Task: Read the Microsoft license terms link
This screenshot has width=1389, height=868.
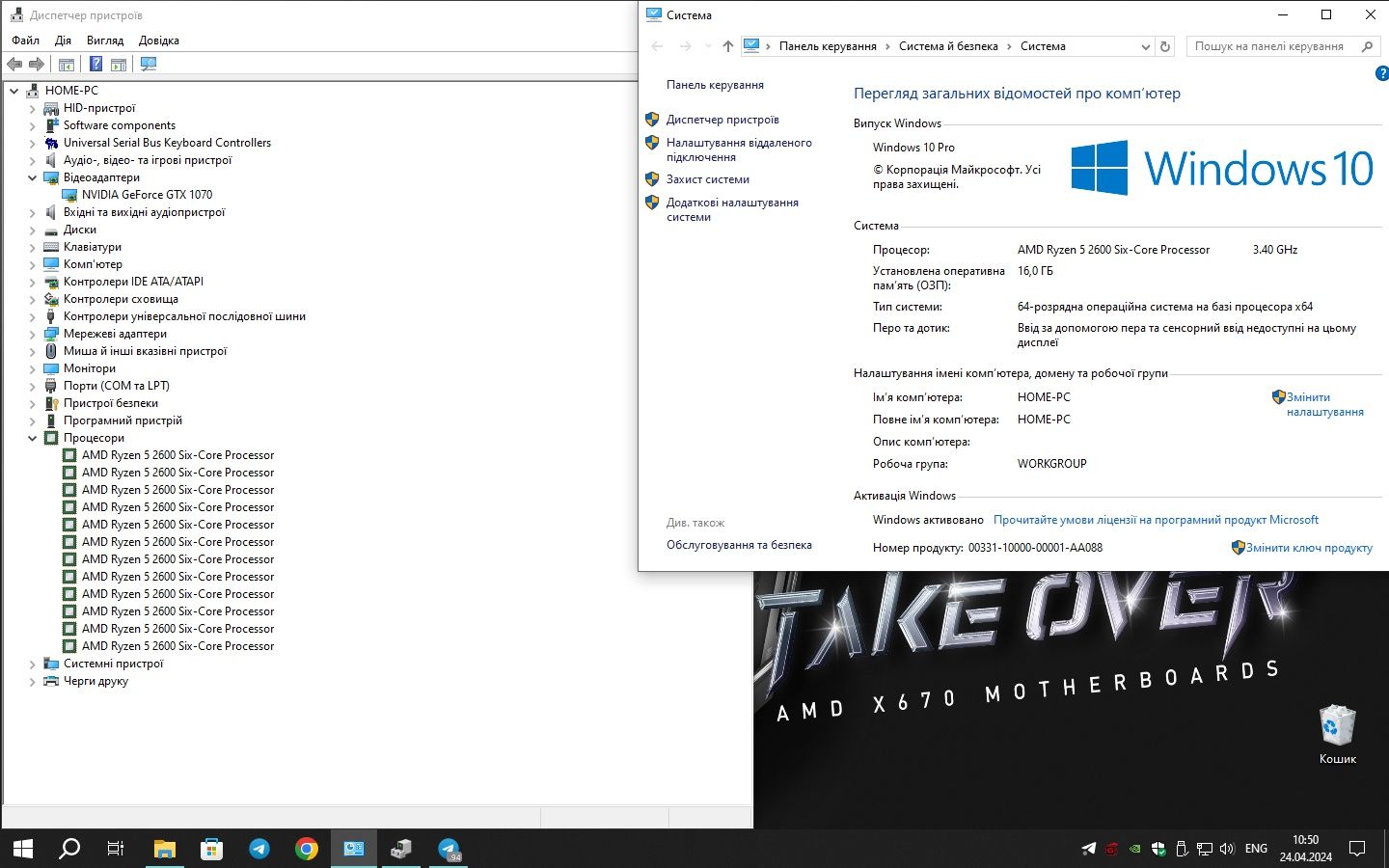Action: [x=1156, y=520]
